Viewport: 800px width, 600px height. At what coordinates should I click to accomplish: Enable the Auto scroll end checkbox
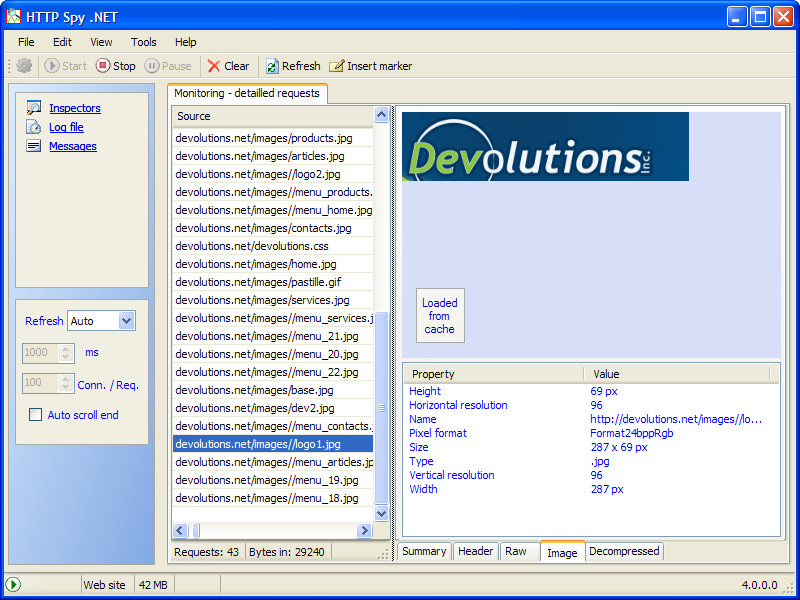tap(35, 415)
